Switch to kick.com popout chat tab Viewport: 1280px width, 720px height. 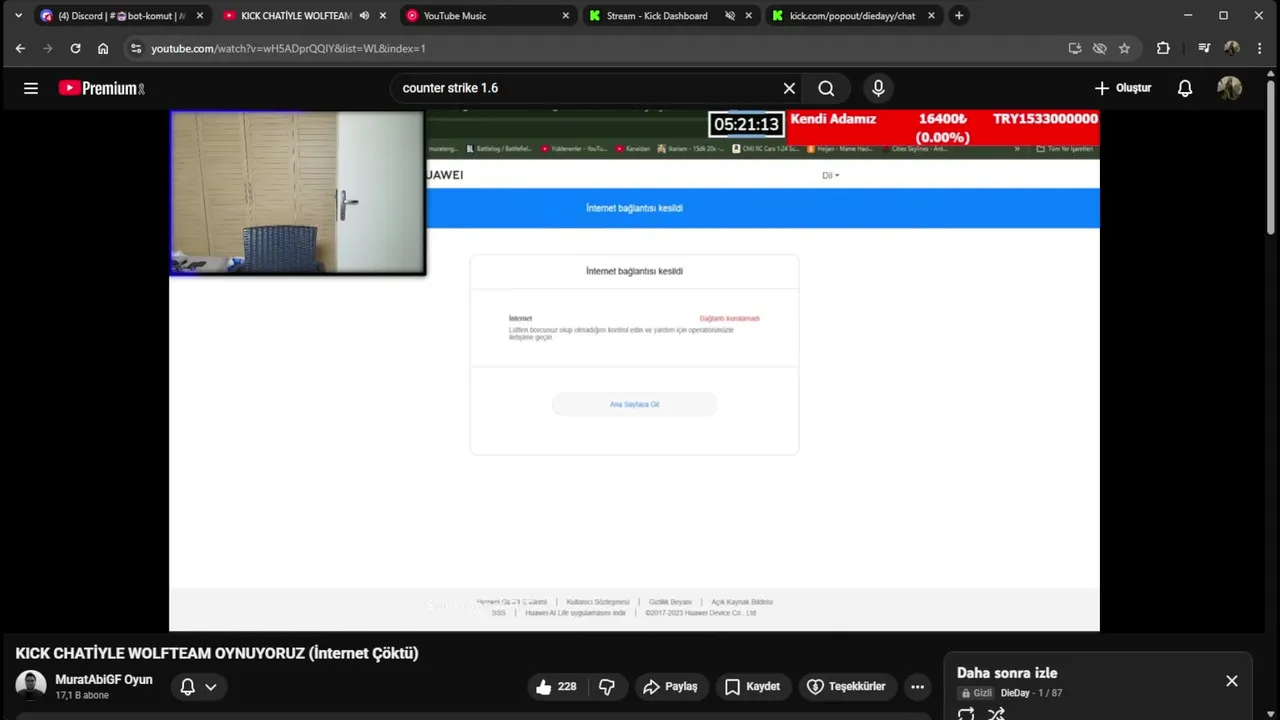coord(852,16)
